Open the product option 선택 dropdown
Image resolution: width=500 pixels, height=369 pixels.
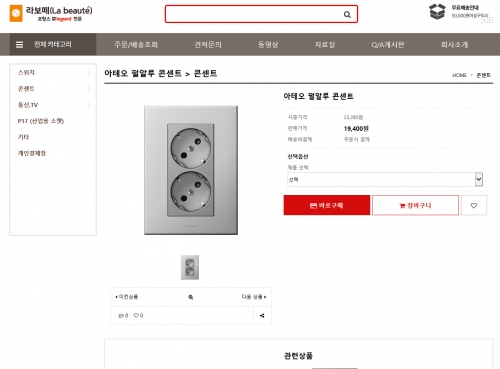tap(385, 179)
